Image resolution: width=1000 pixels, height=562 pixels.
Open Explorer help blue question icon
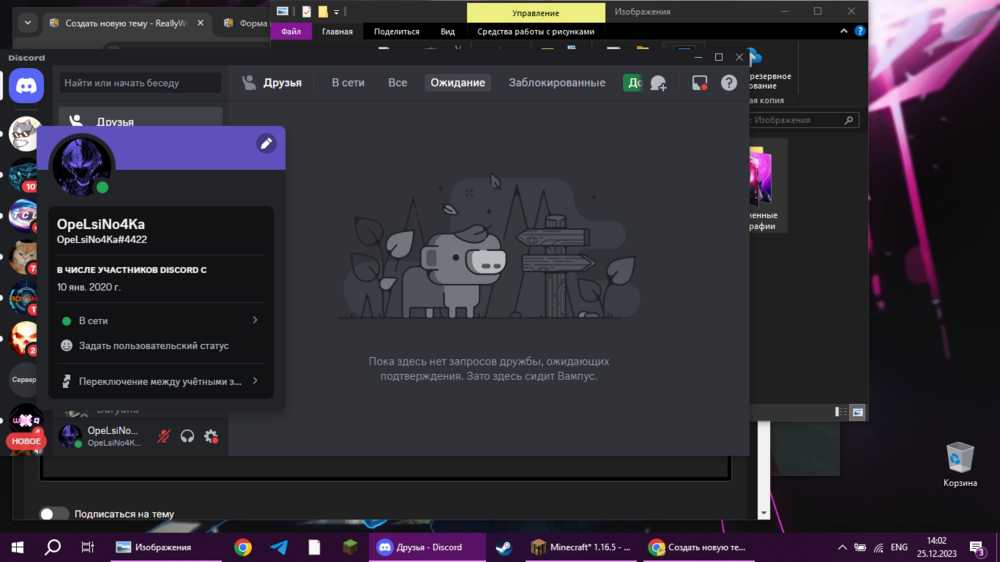click(x=860, y=31)
